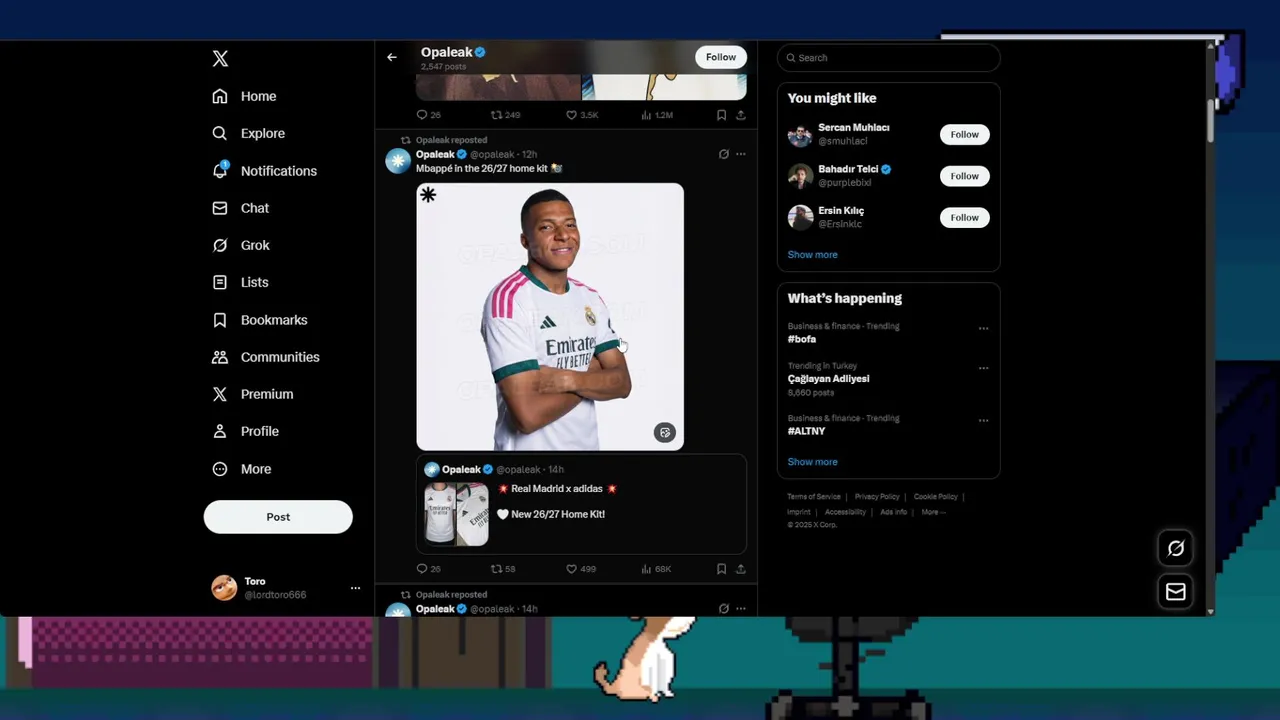Open the floating Messages envelope button
Image resolution: width=1280 pixels, height=720 pixels.
tap(1176, 592)
